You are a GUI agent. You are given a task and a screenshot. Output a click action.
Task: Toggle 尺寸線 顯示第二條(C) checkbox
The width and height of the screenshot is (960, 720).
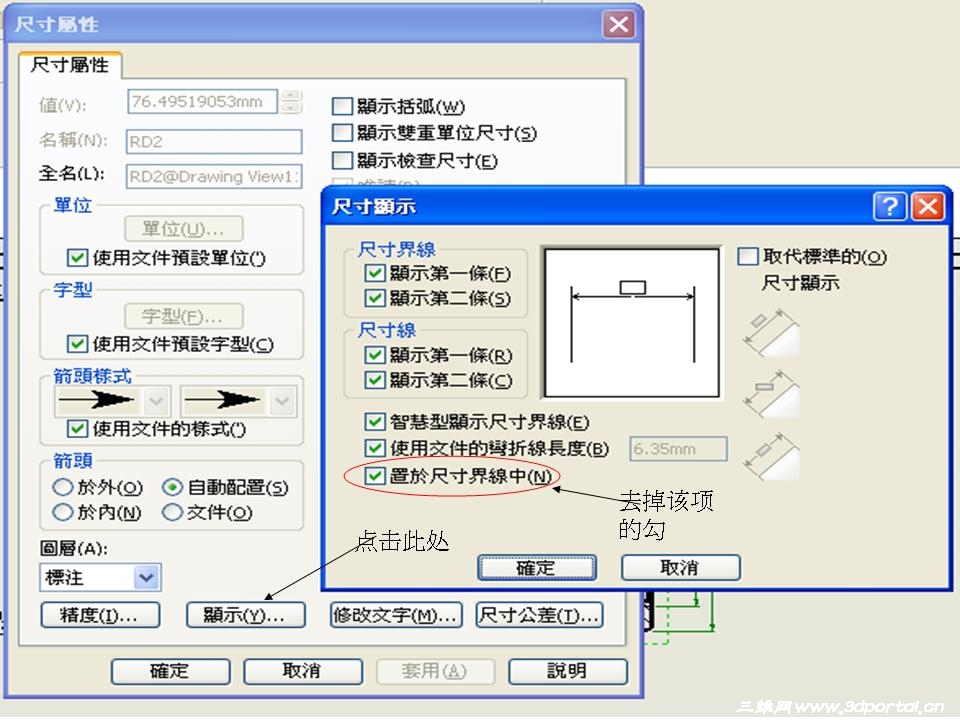coord(375,380)
